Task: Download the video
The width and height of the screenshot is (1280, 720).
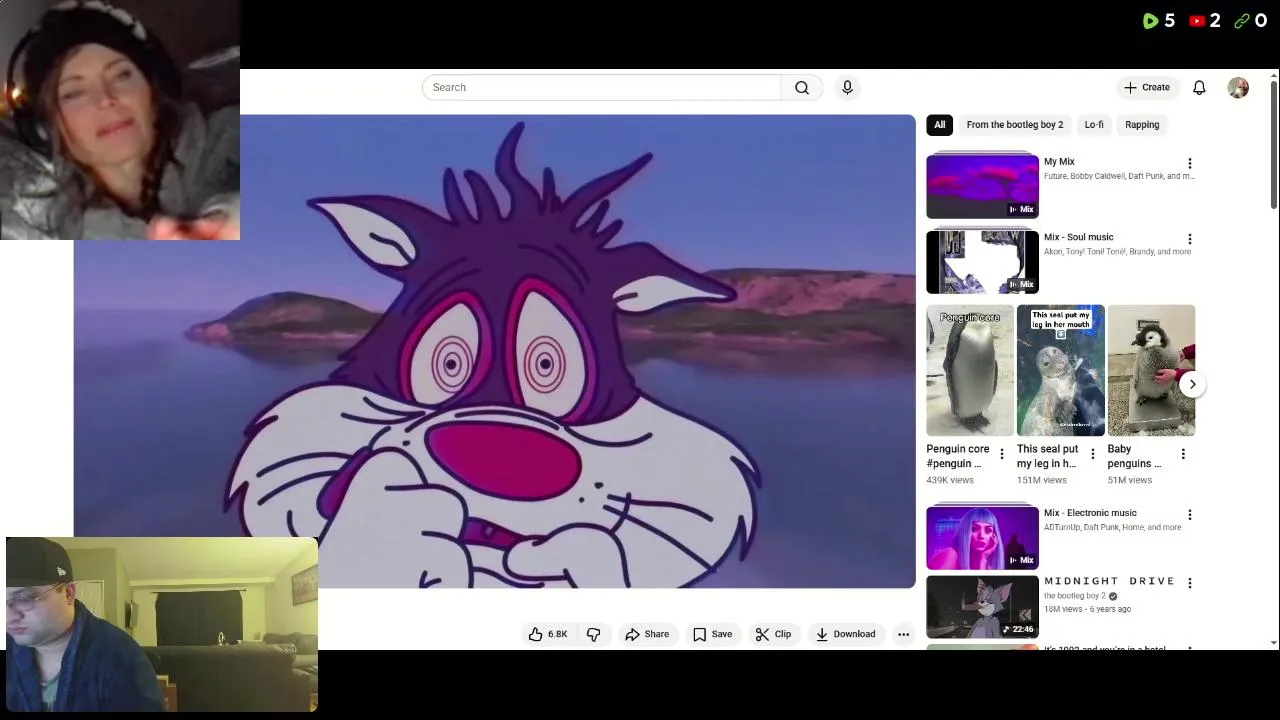Action: [845, 634]
